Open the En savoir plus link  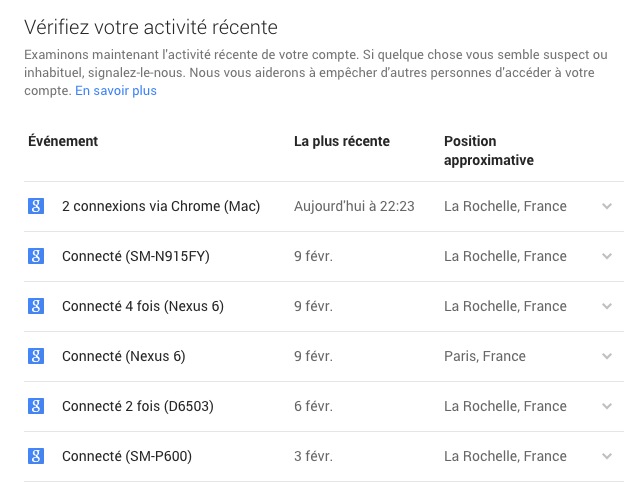pyautogui.click(x=116, y=91)
